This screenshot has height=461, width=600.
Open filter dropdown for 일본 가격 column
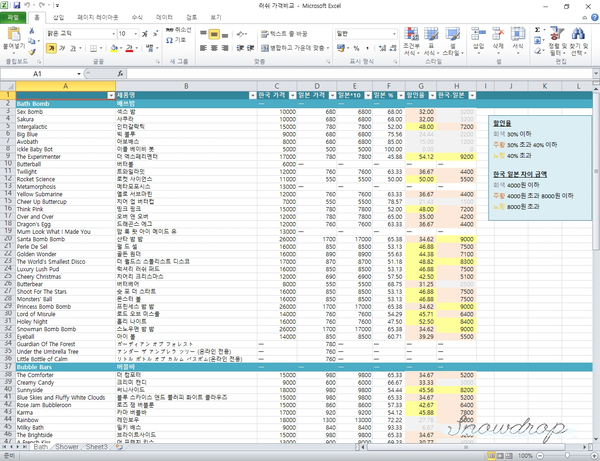pyautogui.click(x=332, y=96)
